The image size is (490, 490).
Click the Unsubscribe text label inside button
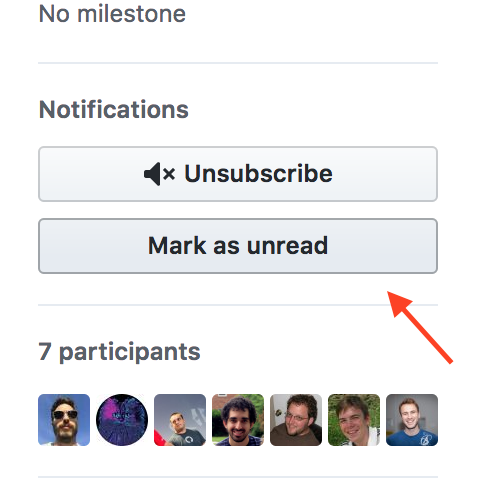(259, 174)
